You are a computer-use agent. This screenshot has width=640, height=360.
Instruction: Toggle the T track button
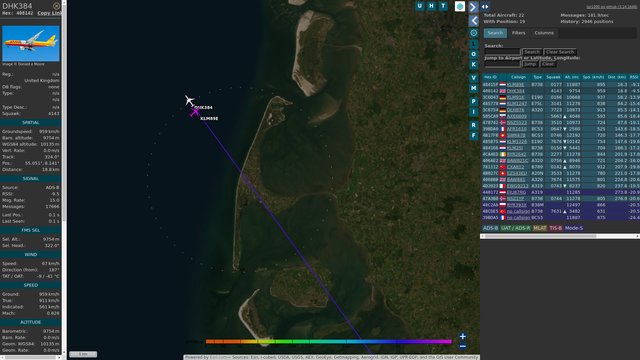point(443,6)
